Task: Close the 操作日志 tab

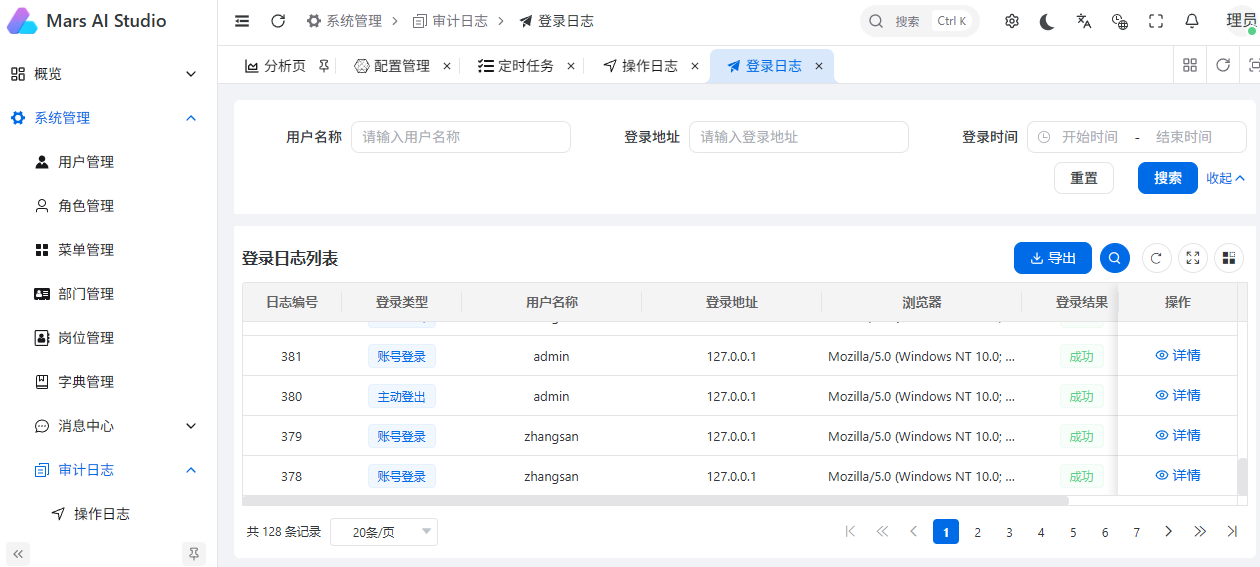Action: pos(695,66)
